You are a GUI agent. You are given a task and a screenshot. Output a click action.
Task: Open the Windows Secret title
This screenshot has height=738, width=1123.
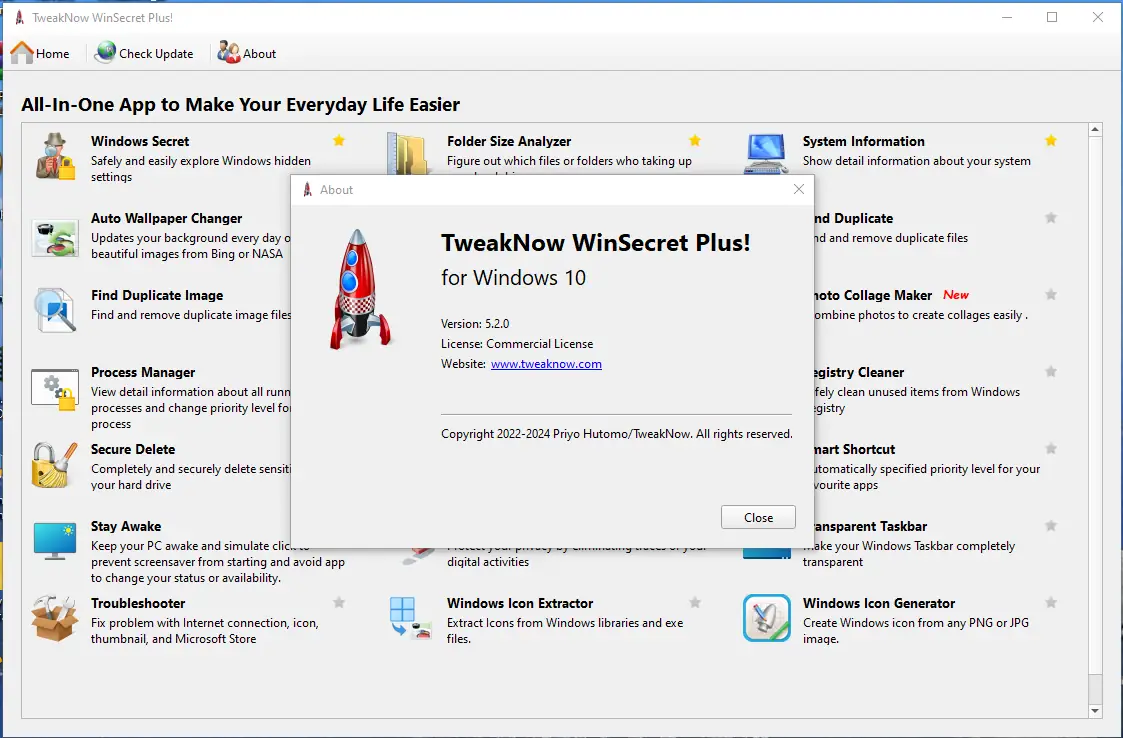click(140, 141)
